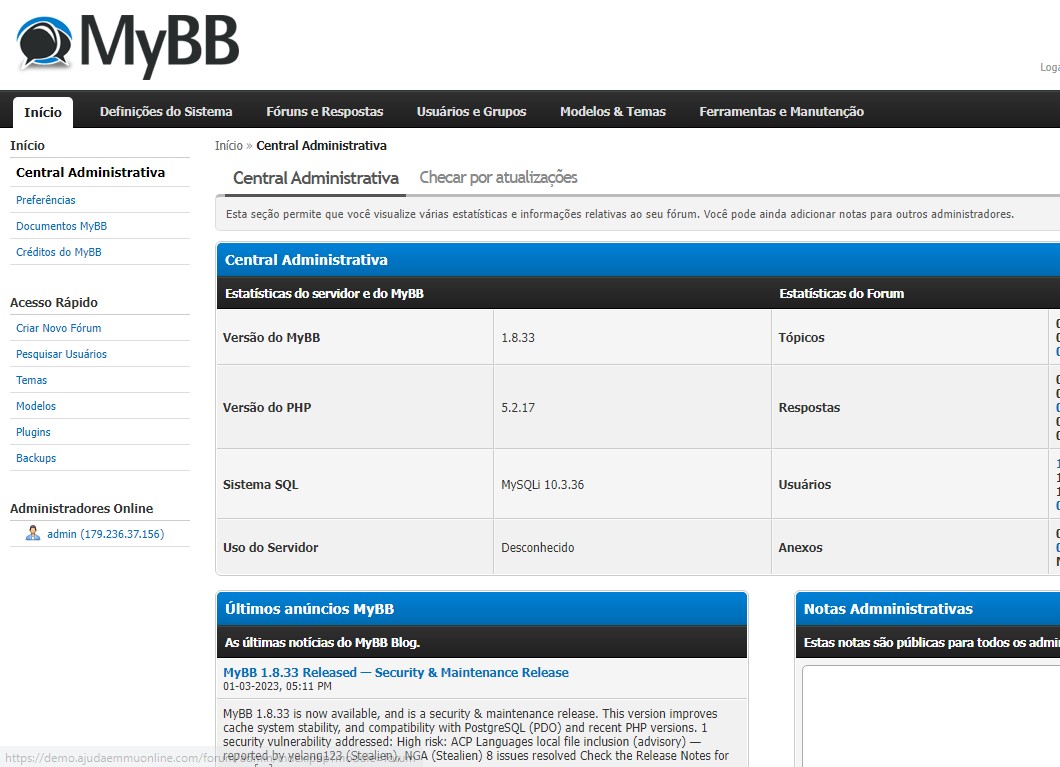Go to Fóruns e Respostas tab
Image resolution: width=1060 pixels, height=767 pixels.
pyautogui.click(x=324, y=112)
